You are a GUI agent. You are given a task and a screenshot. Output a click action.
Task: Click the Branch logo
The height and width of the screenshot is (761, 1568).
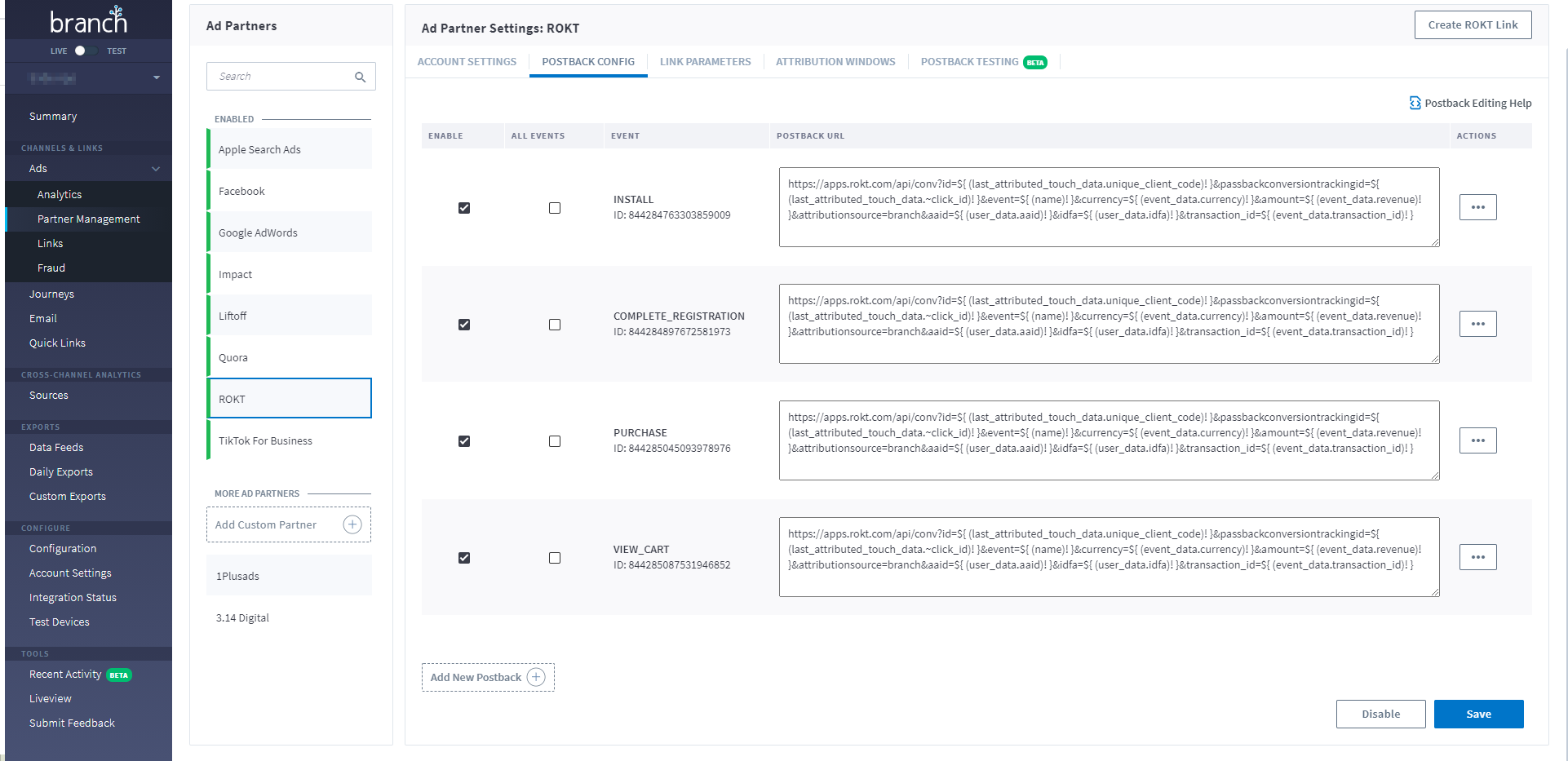pos(88,20)
